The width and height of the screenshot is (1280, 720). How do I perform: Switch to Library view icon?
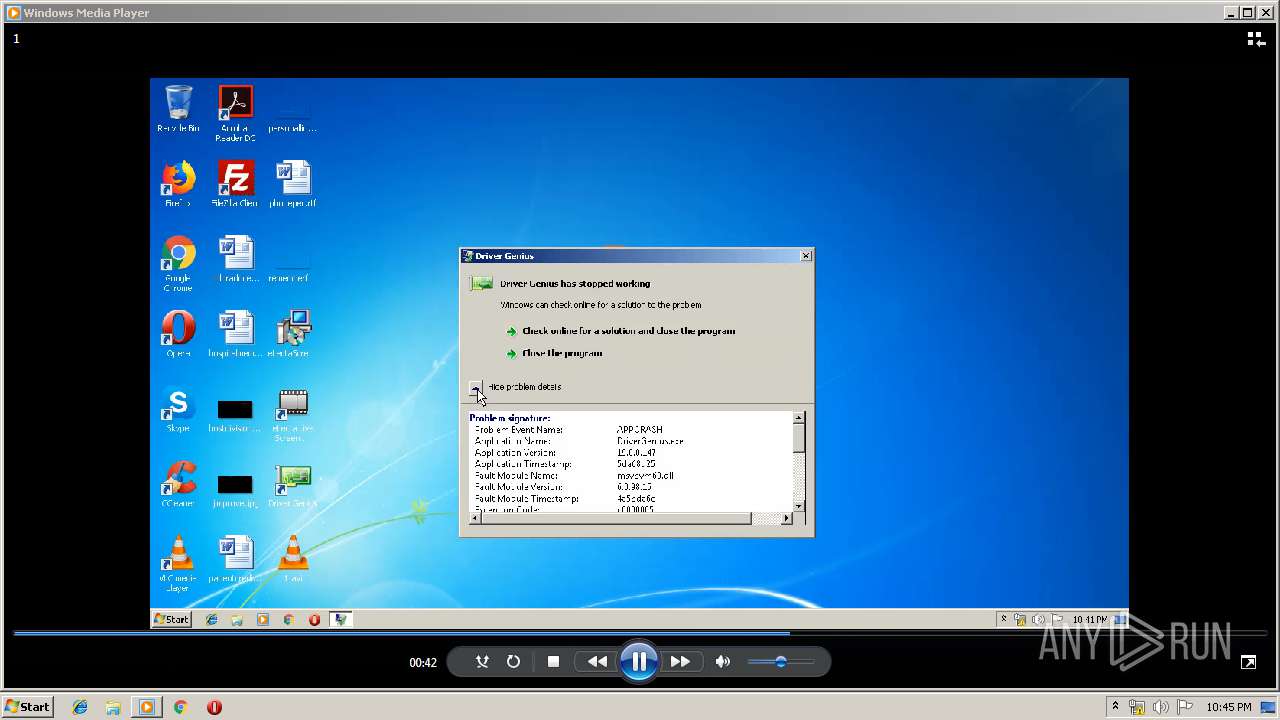pos(1256,39)
